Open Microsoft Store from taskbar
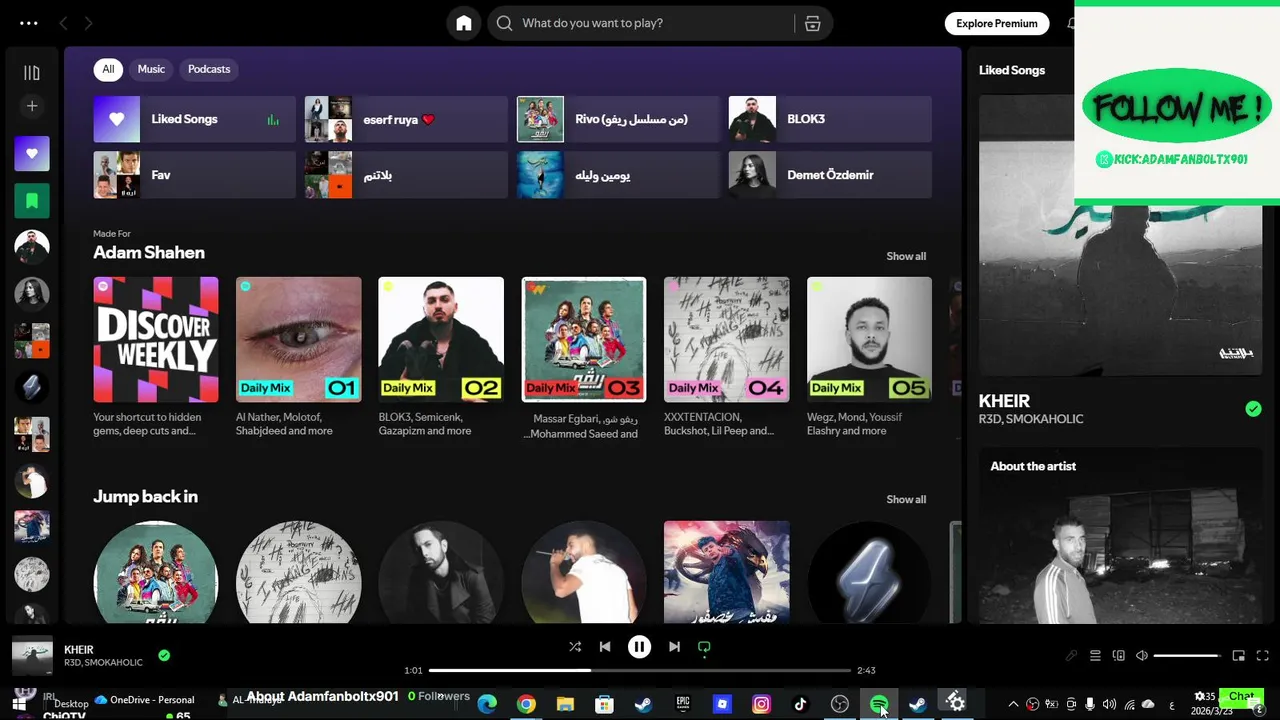This screenshot has height=720, width=1280. pyautogui.click(x=604, y=704)
